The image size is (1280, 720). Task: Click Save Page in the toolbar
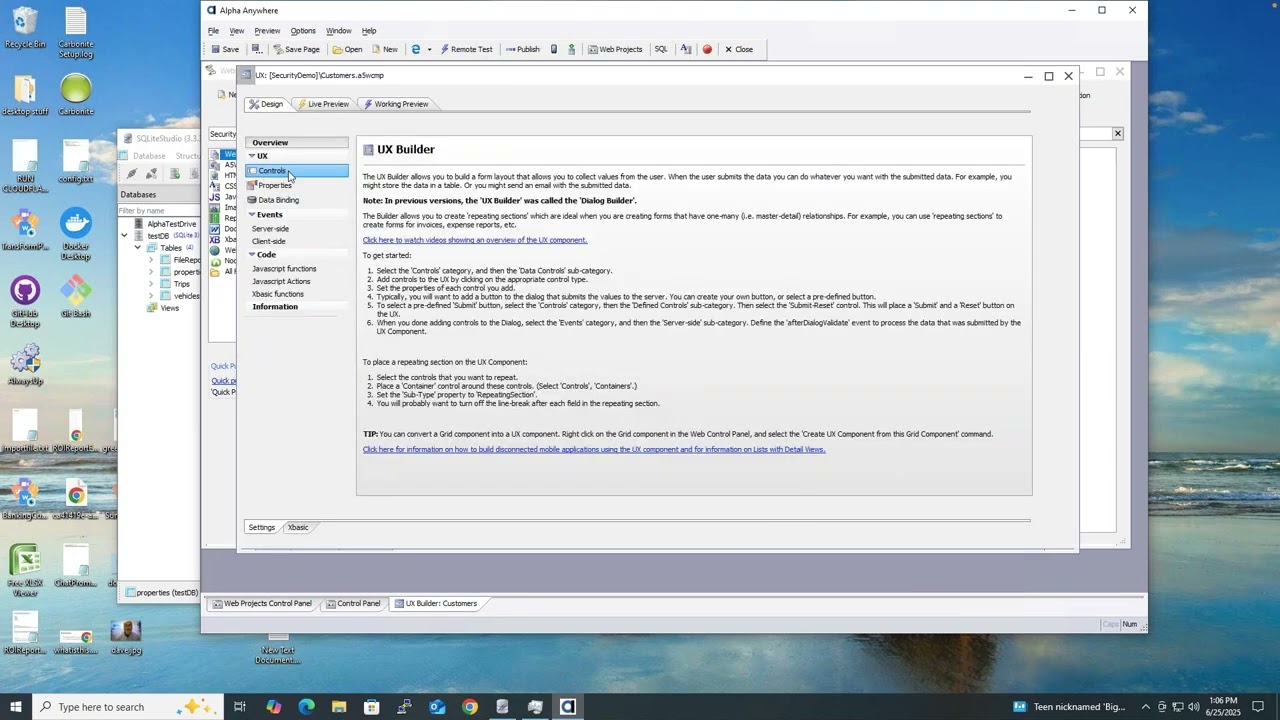point(296,49)
